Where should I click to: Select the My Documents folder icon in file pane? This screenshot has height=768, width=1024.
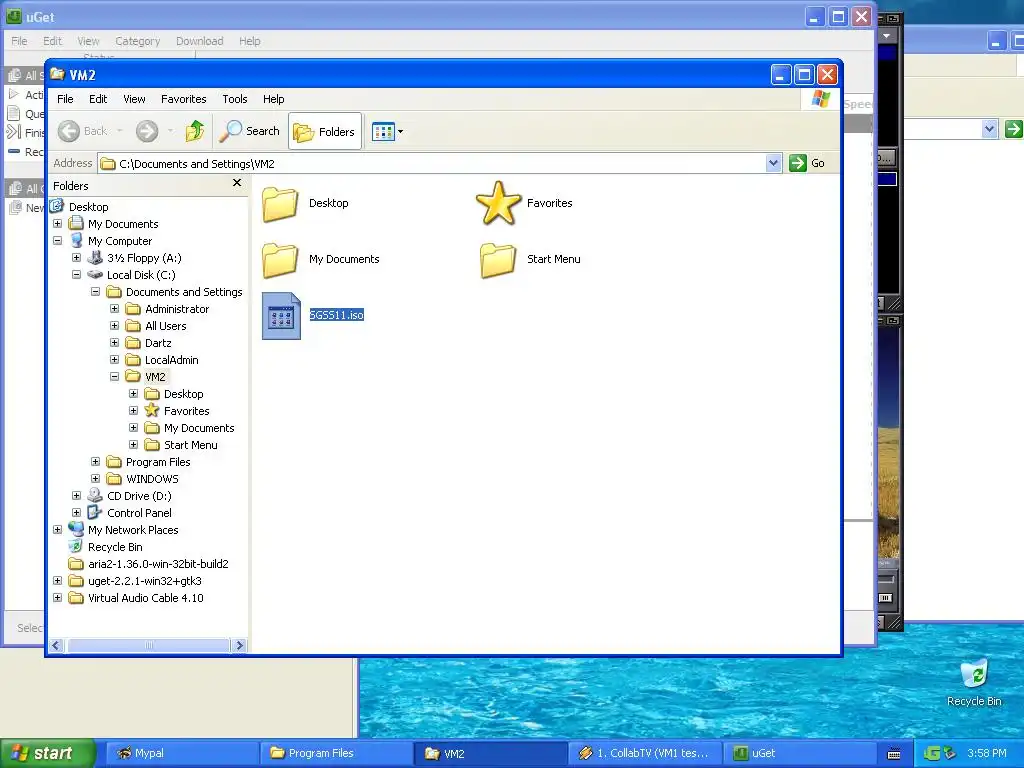coord(280,259)
